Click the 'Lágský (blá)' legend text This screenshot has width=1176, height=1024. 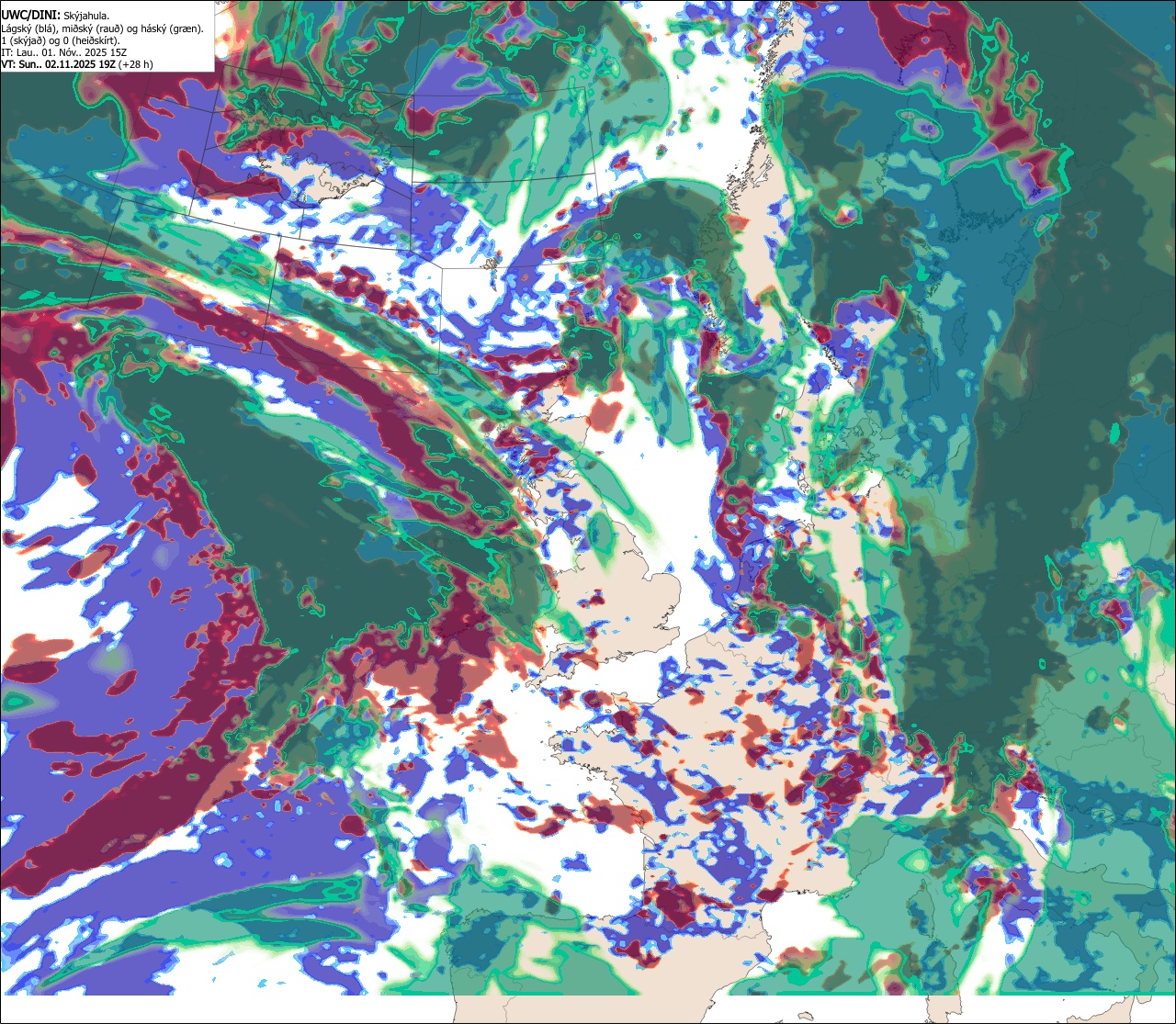point(28,29)
